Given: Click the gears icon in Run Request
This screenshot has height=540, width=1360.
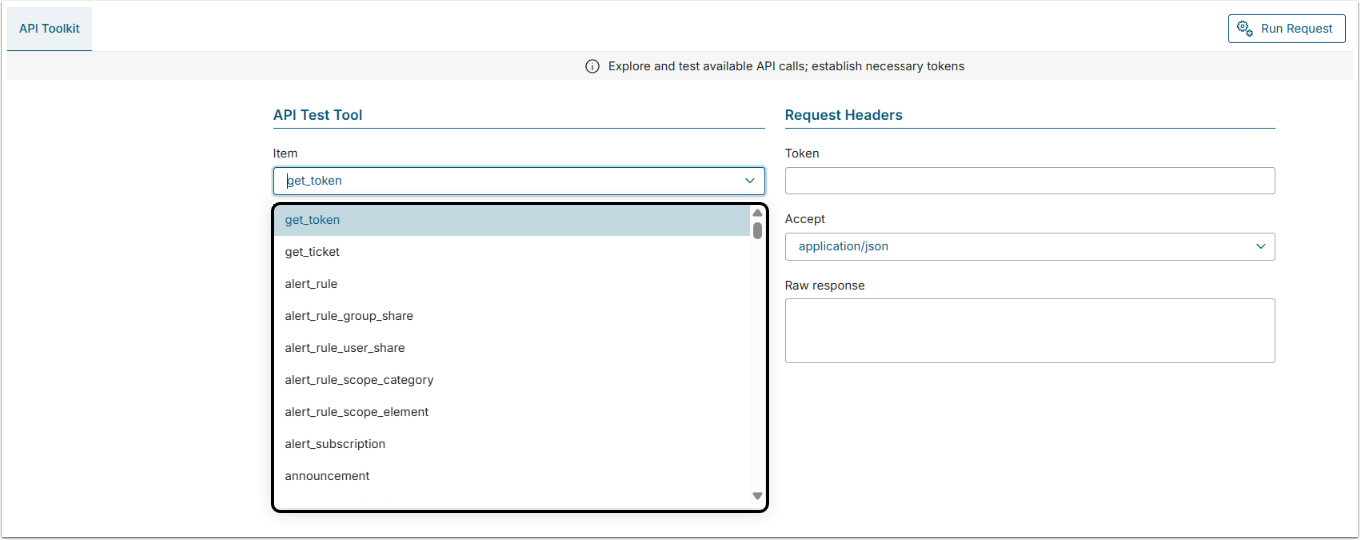Looking at the screenshot, I should pos(1245,28).
